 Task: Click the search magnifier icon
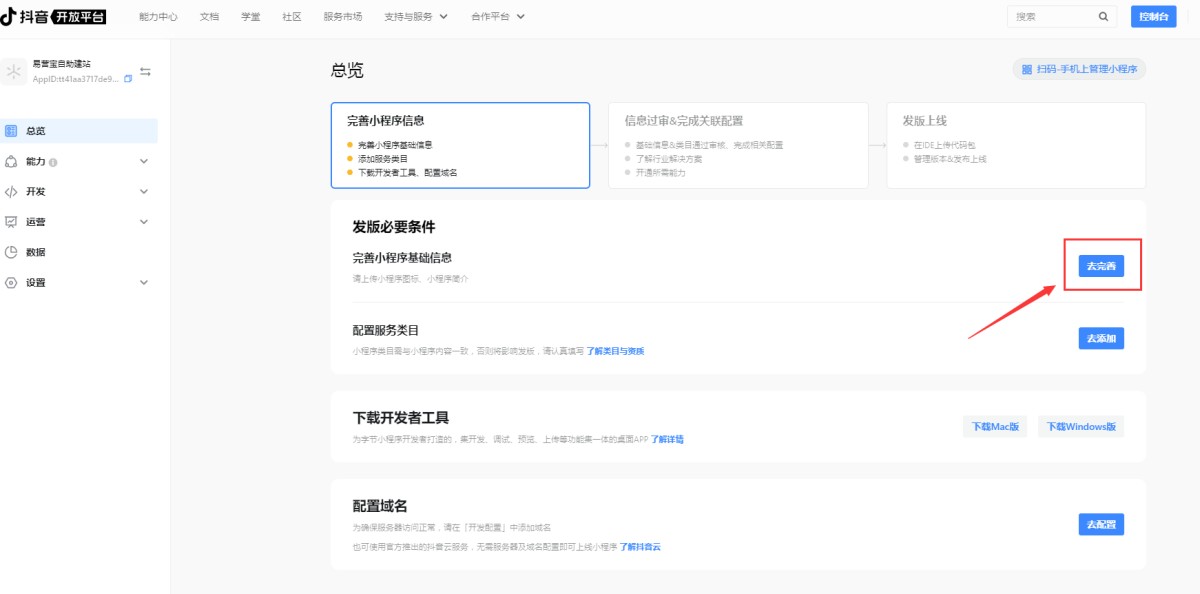click(x=1104, y=16)
